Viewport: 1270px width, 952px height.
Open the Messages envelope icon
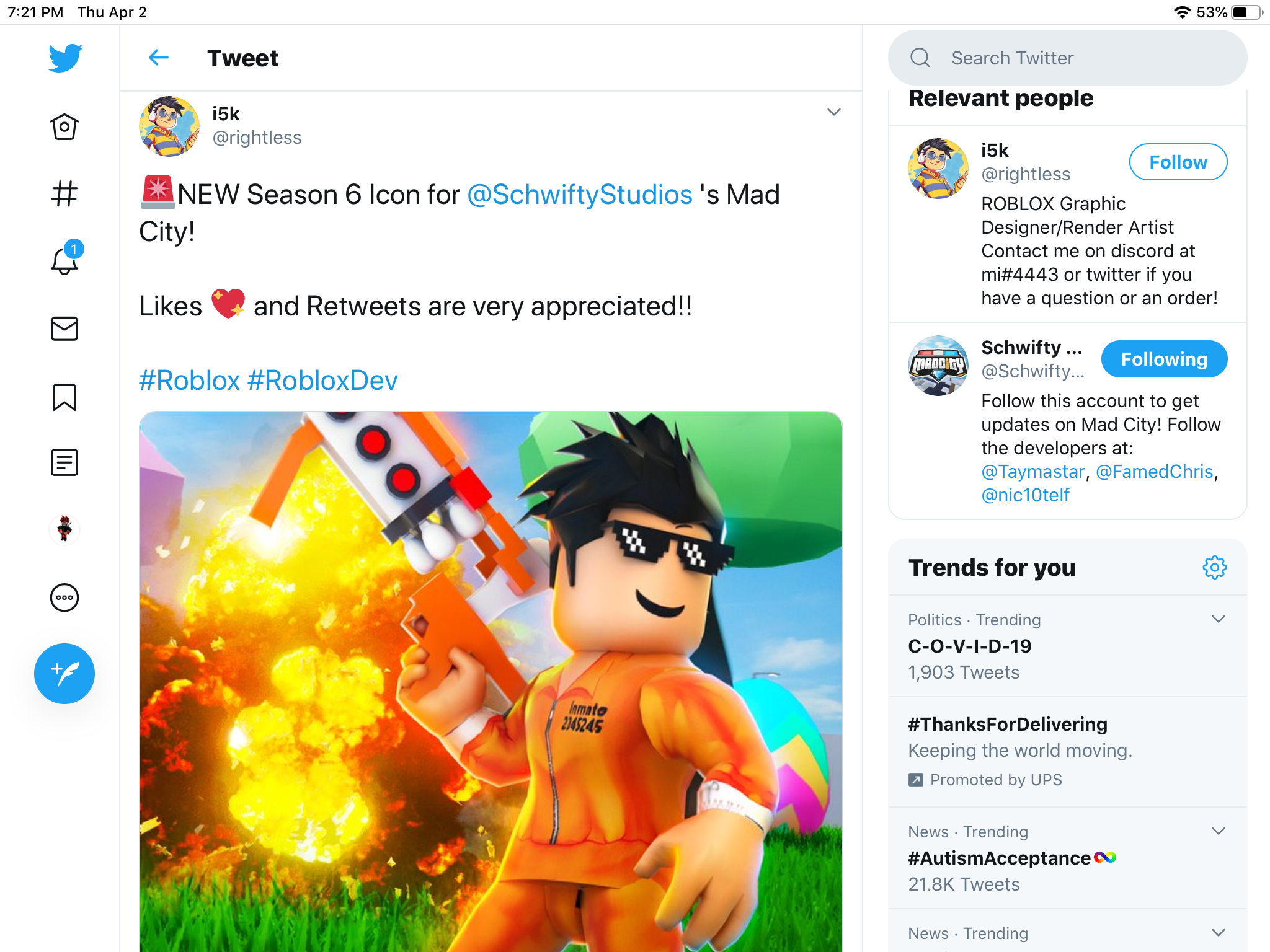click(64, 328)
